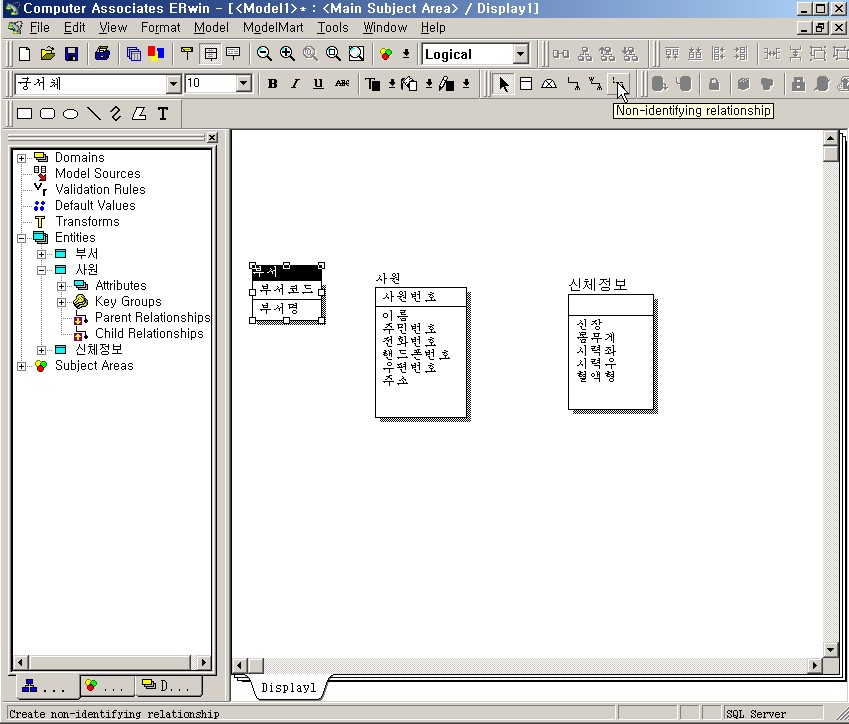Save the current model
This screenshot has width=849, height=724.
(x=71, y=54)
